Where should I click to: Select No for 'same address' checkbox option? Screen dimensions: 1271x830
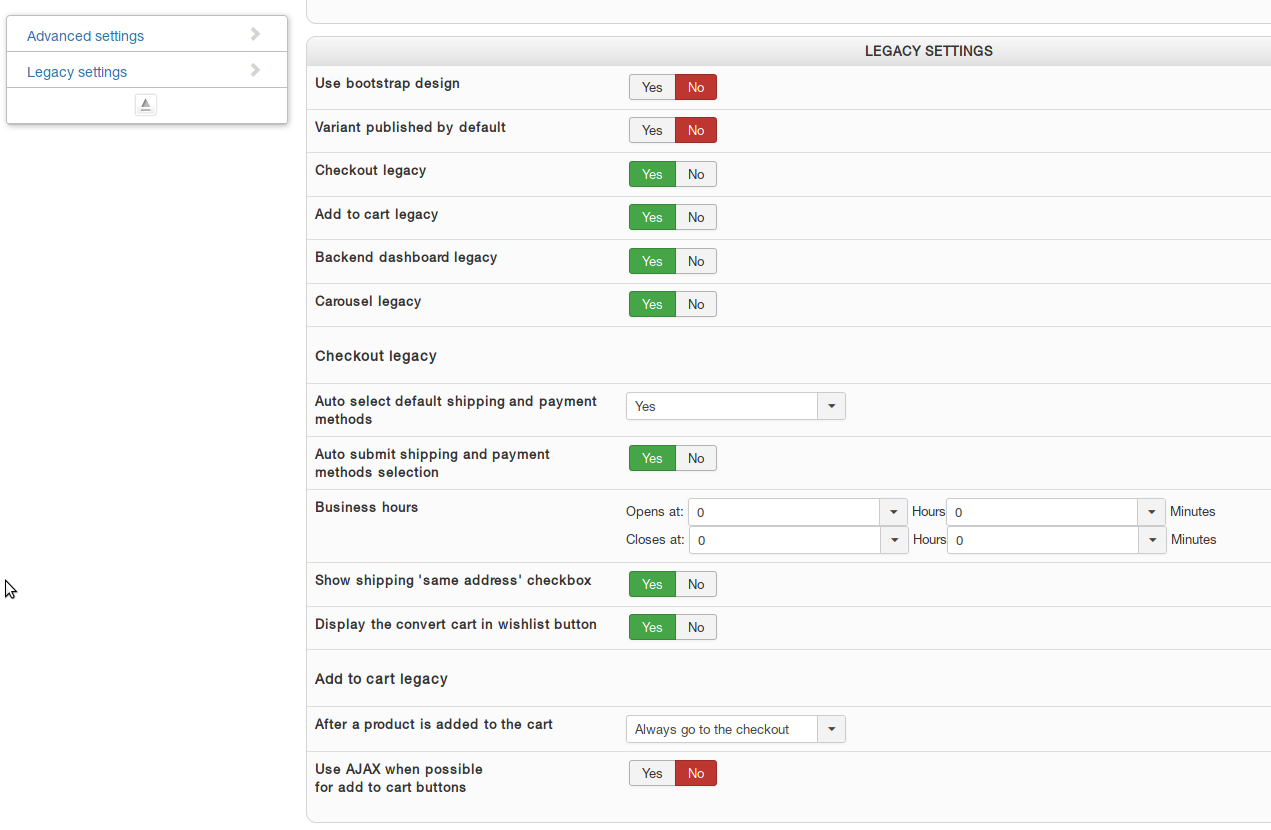point(696,584)
